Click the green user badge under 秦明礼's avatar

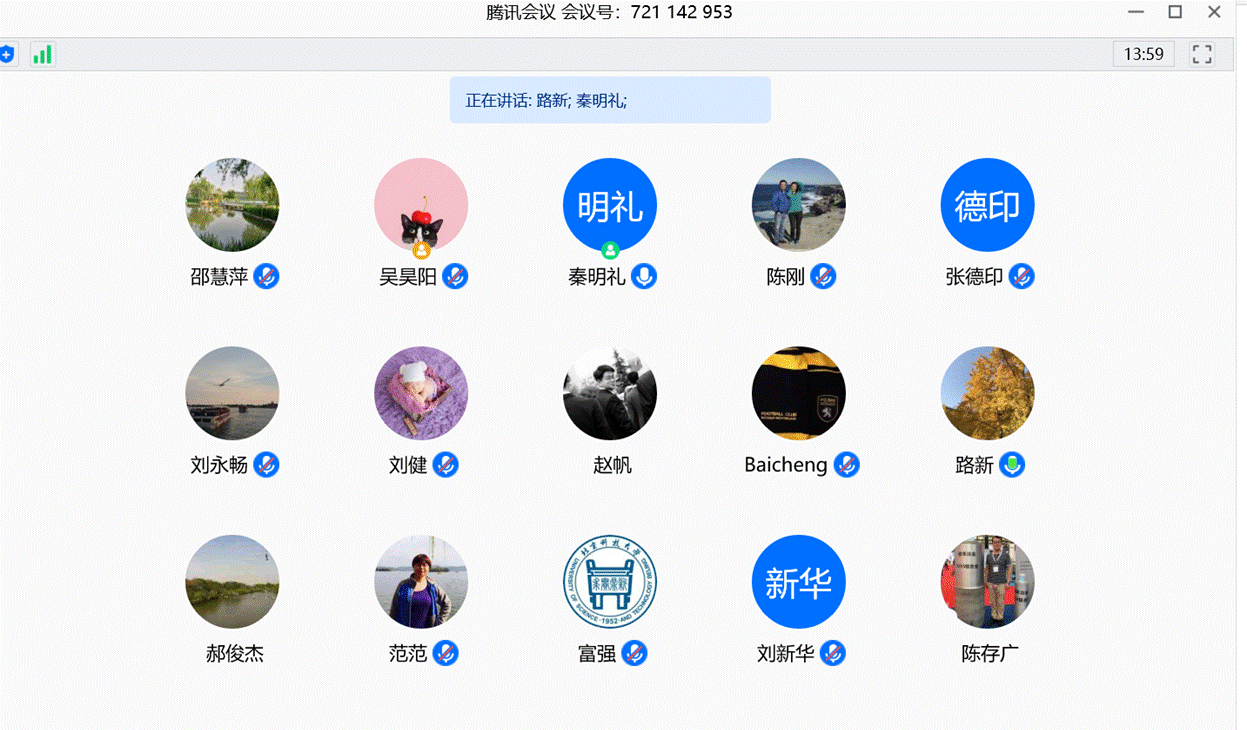pos(610,250)
